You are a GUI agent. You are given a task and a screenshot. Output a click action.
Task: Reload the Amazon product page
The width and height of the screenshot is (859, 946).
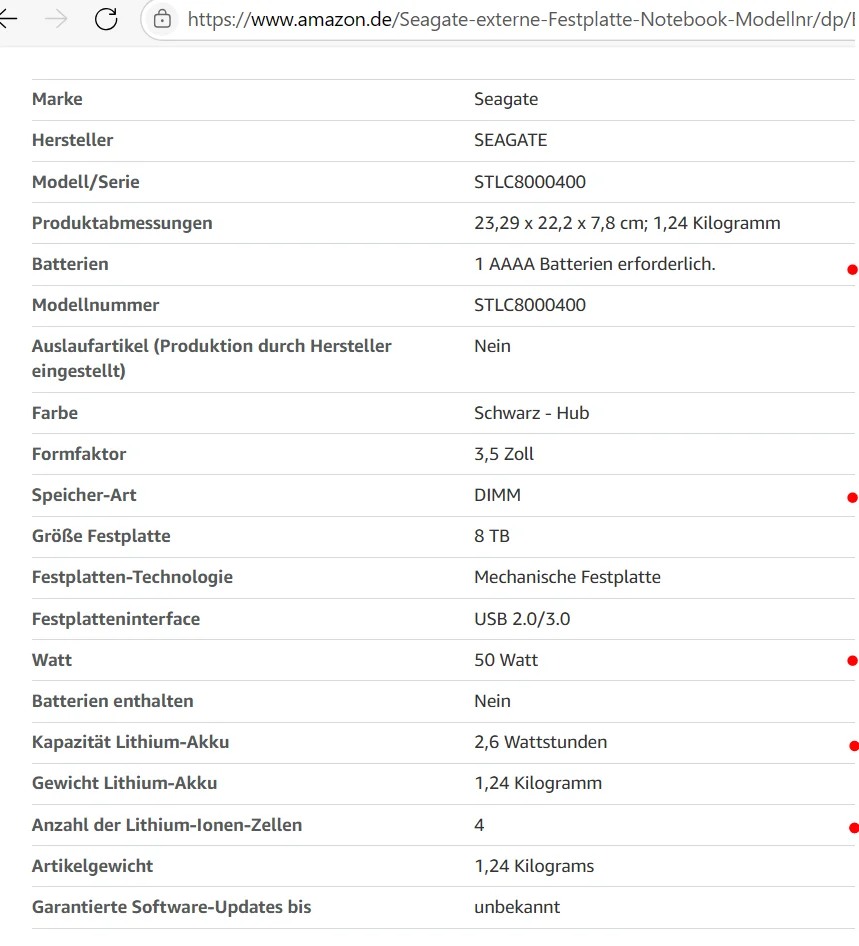coord(106,18)
